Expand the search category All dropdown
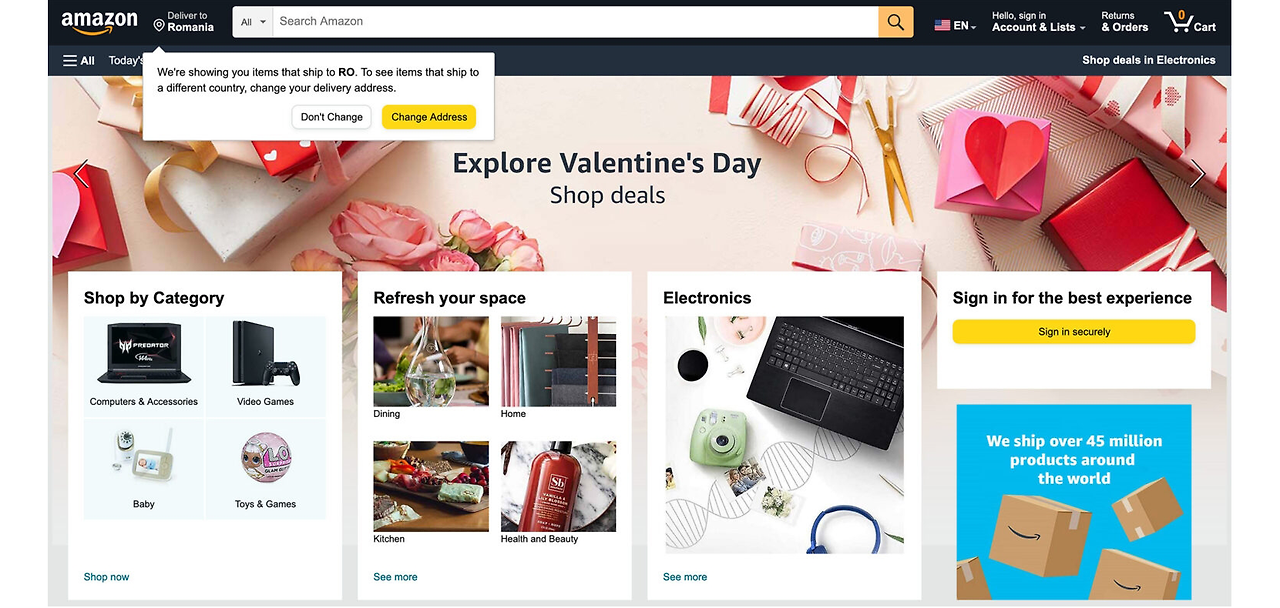Image resolution: width=1280 pixels, height=608 pixels. pyautogui.click(x=253, y=22)
